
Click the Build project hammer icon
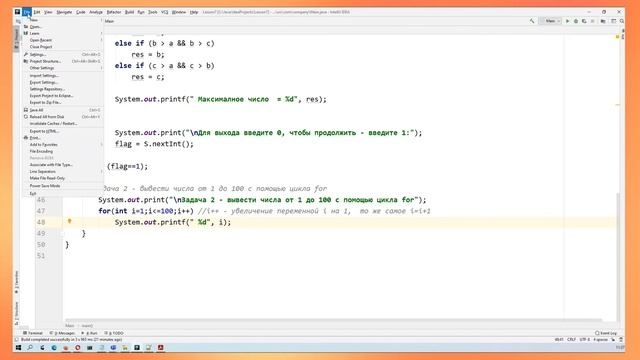coord(531,21)
